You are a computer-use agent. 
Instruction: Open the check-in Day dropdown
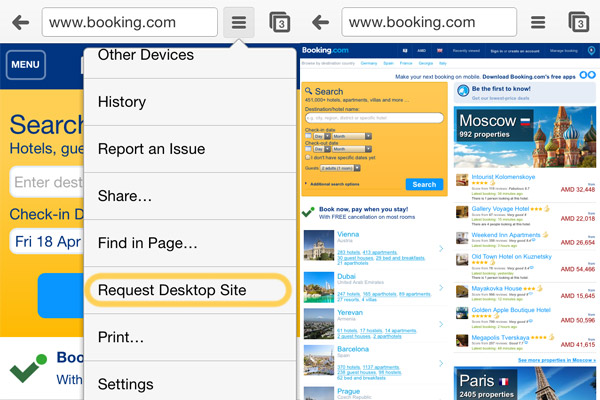pos(322,136)
